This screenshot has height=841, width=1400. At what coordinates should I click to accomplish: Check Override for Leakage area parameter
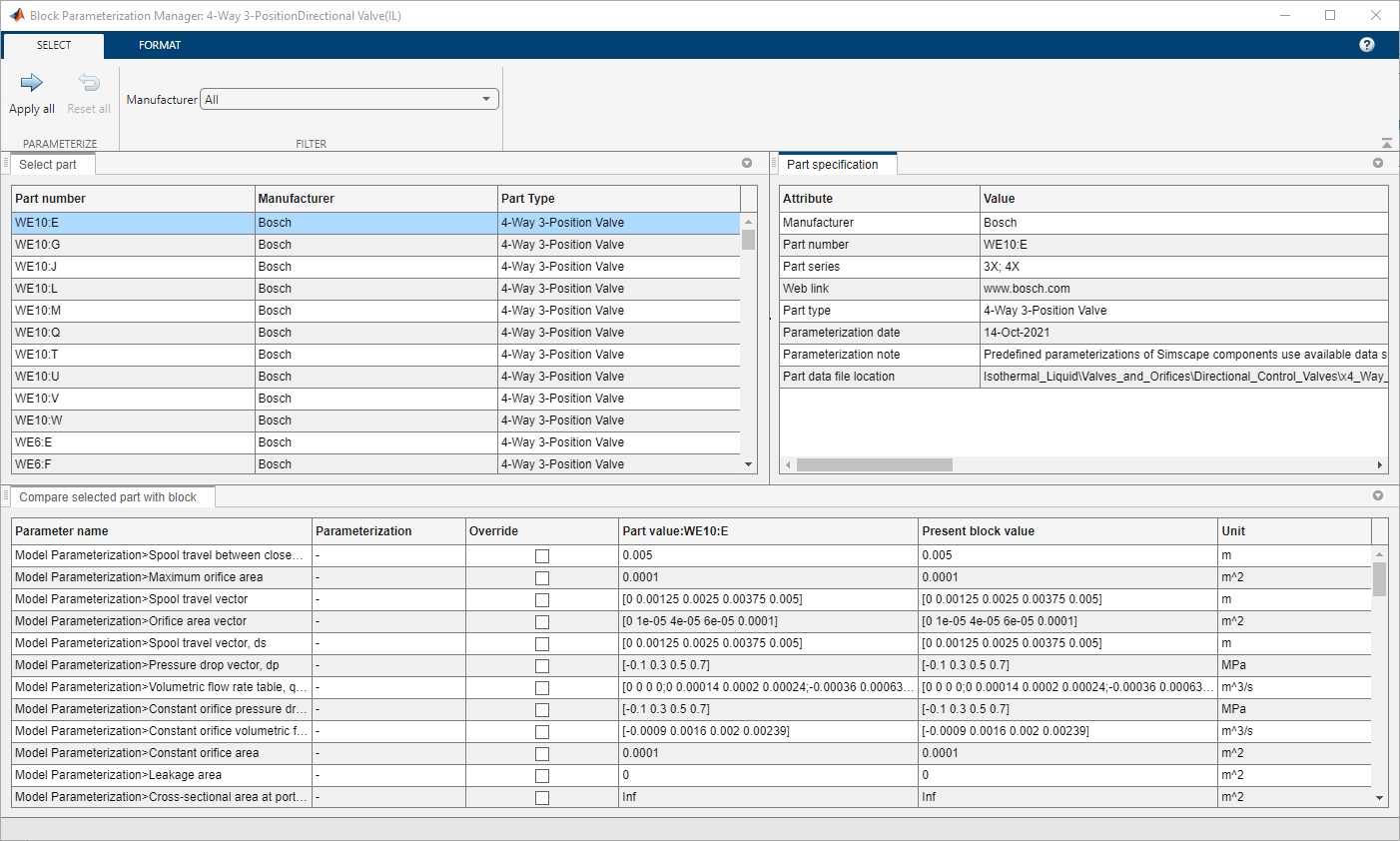[542, 775]
